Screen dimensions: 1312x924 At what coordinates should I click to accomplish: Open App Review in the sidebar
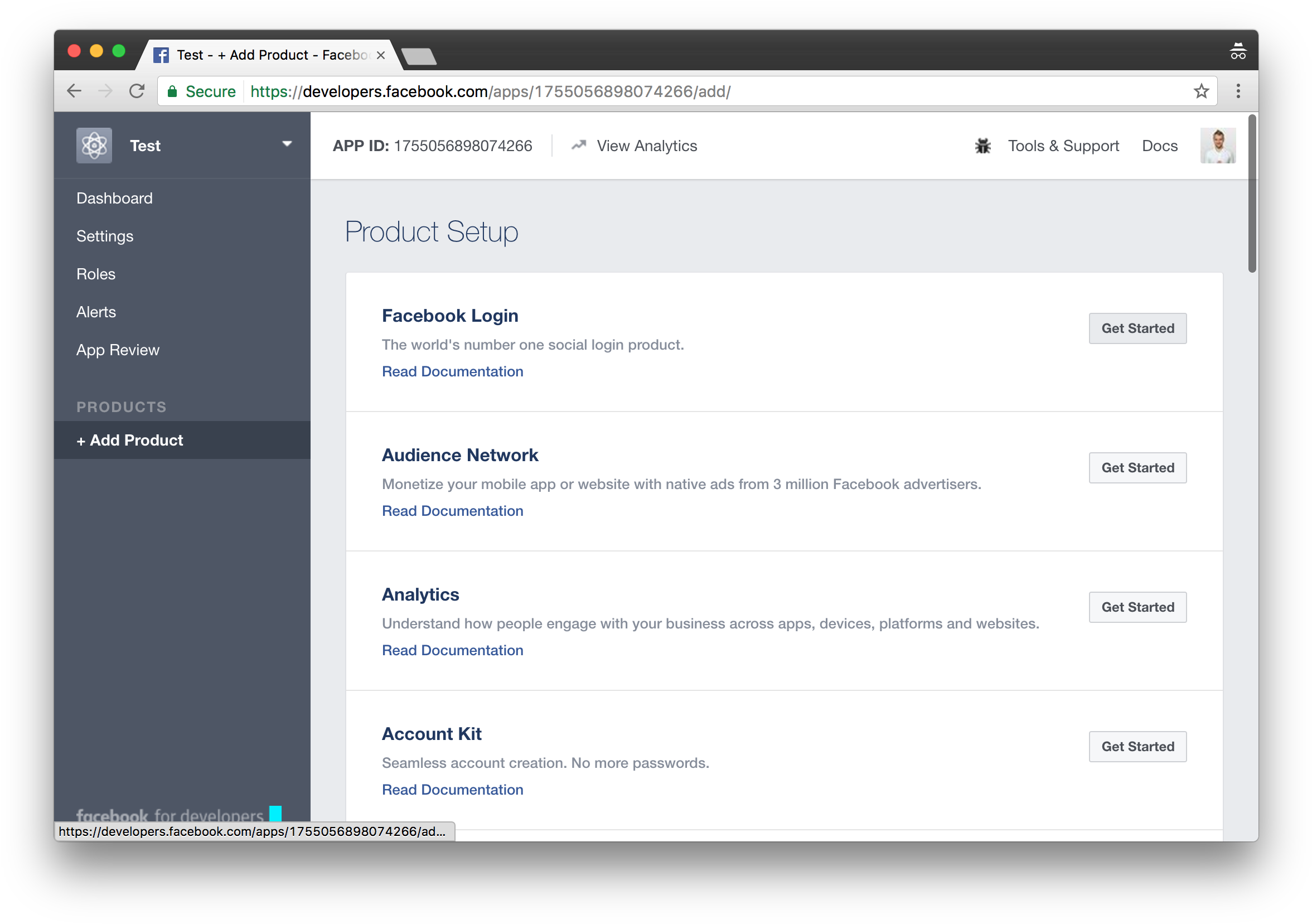coord(118,350)
